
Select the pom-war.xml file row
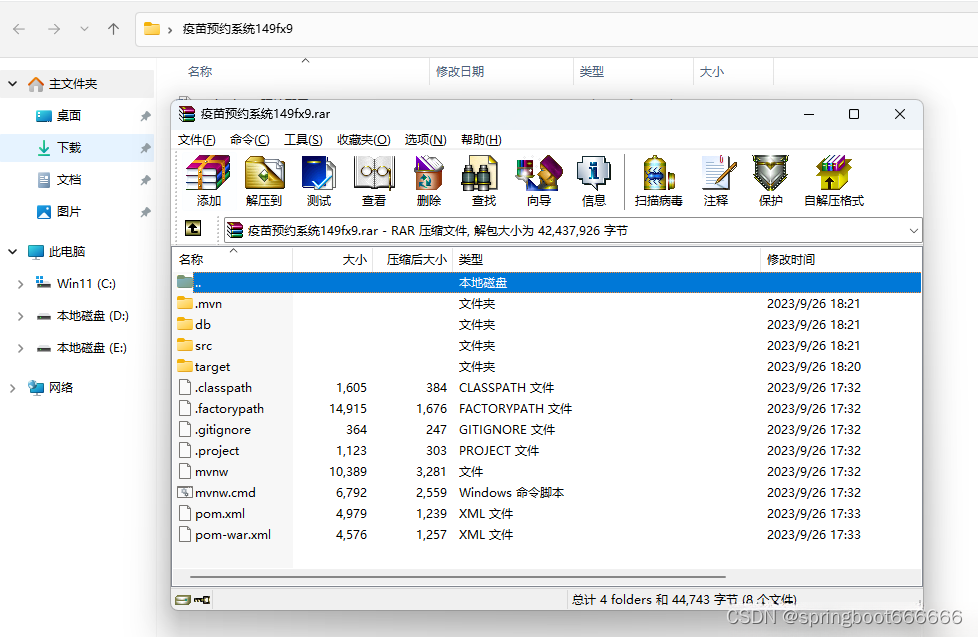(x=547, y=535)
